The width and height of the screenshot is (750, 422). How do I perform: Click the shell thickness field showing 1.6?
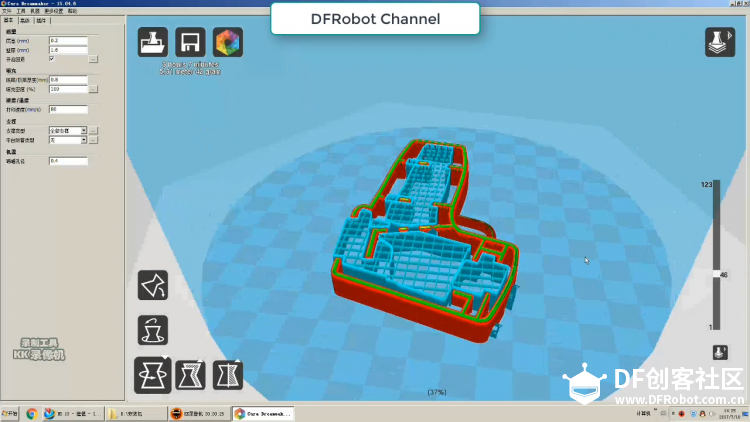pos(68,50)
